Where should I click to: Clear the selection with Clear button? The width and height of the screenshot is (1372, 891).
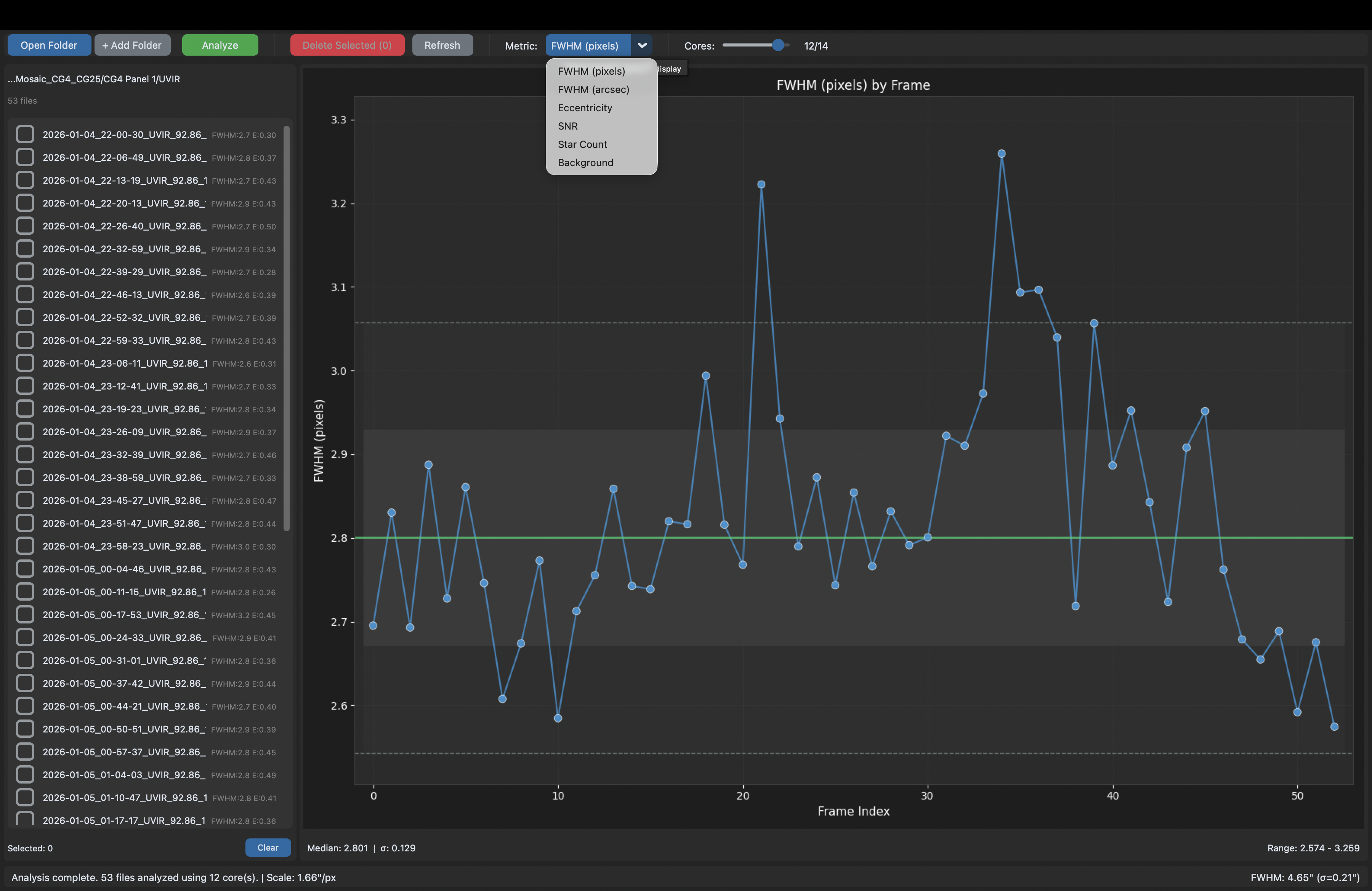click(x=268, y=847)
